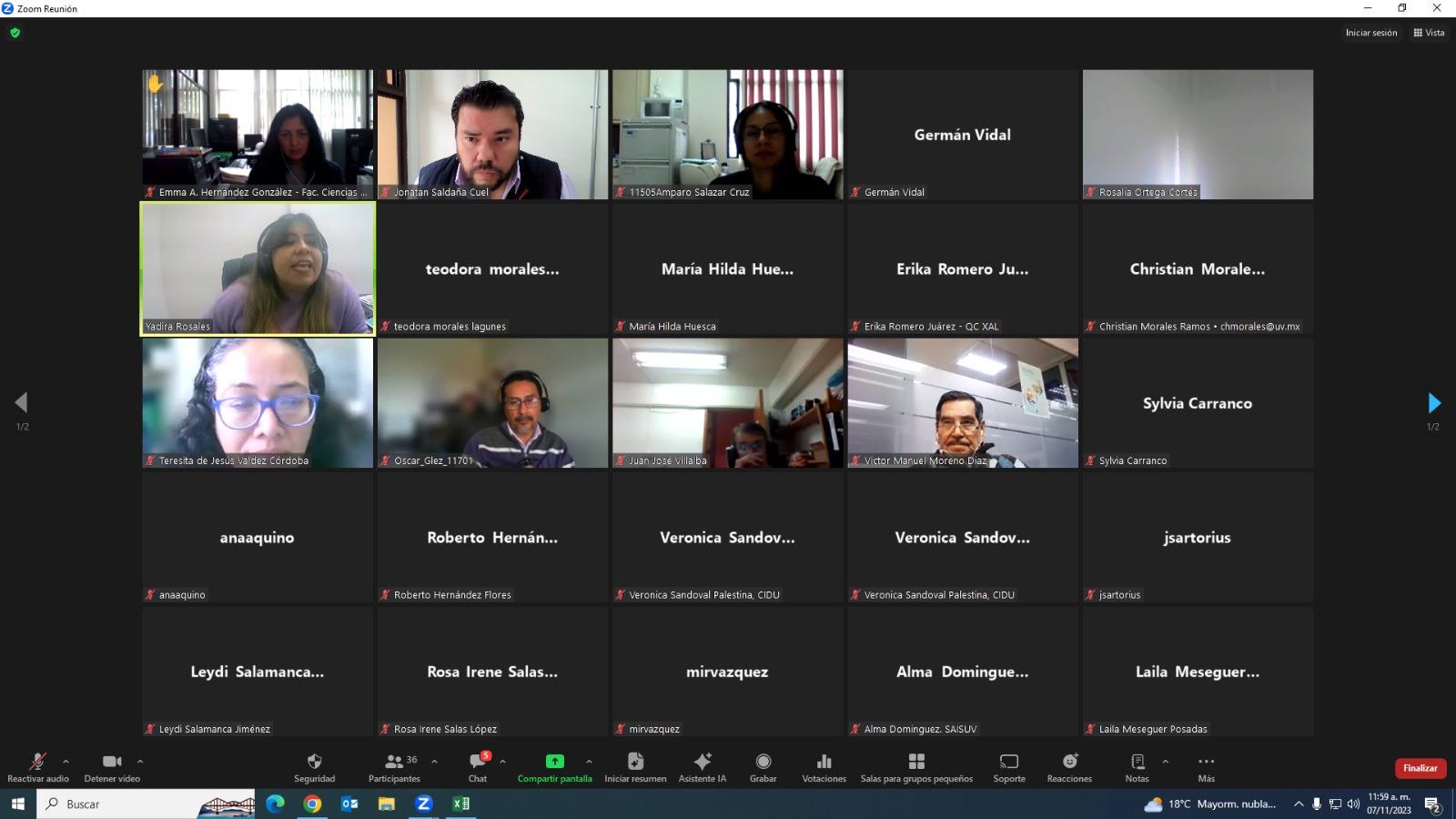This screenshot has height=819, width=1456.
Task: Open the Más options menu
Action: pyautogui.click(x=1206, y=762)
